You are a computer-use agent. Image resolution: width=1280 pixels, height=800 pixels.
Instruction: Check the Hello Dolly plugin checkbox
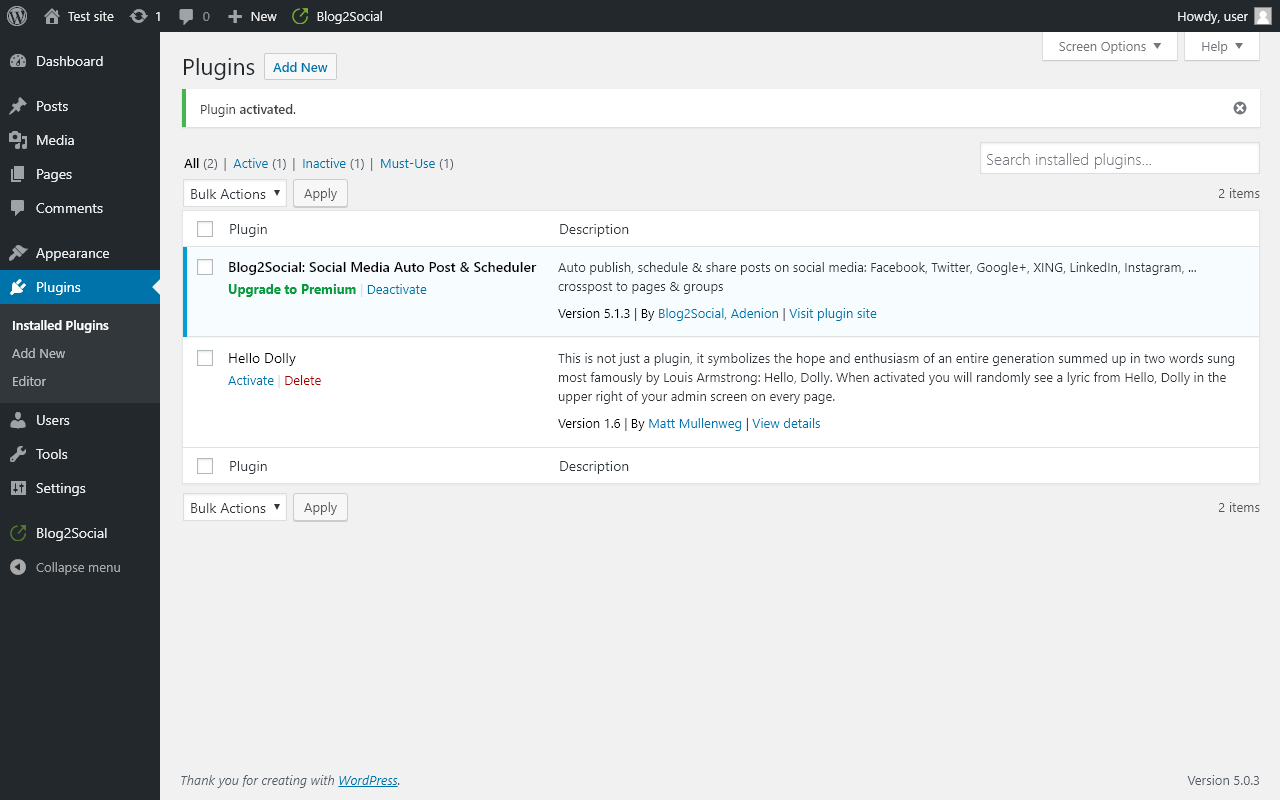point(205,358)
